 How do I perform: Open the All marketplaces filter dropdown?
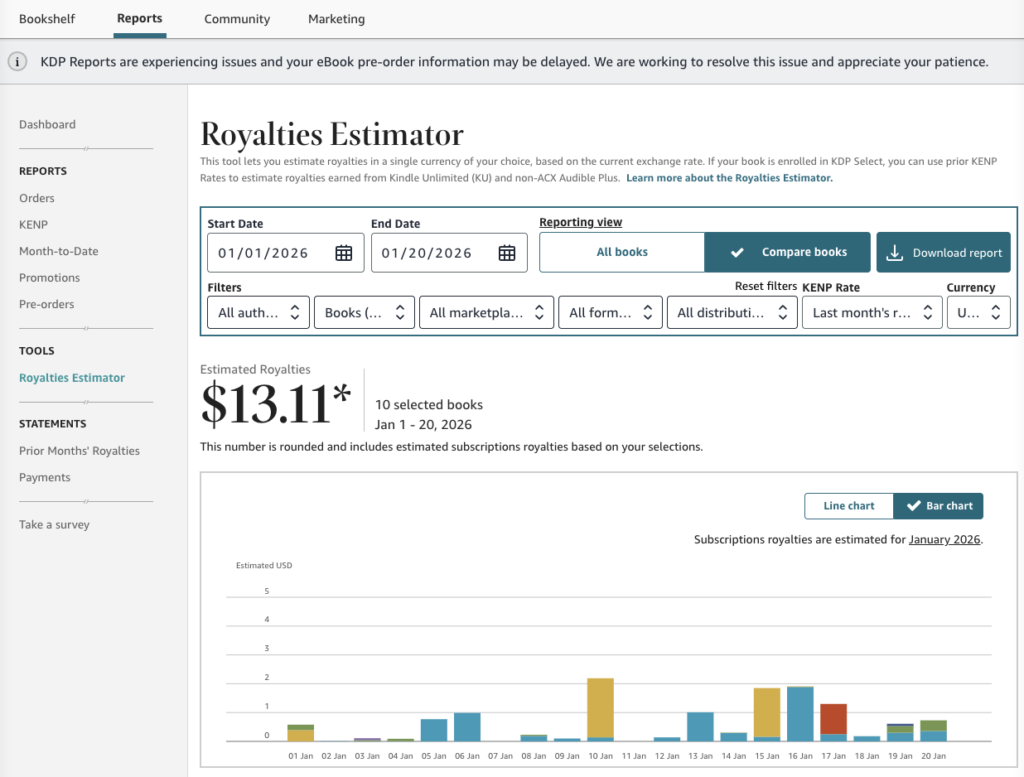pyautogui.click(x=486, y=312)
